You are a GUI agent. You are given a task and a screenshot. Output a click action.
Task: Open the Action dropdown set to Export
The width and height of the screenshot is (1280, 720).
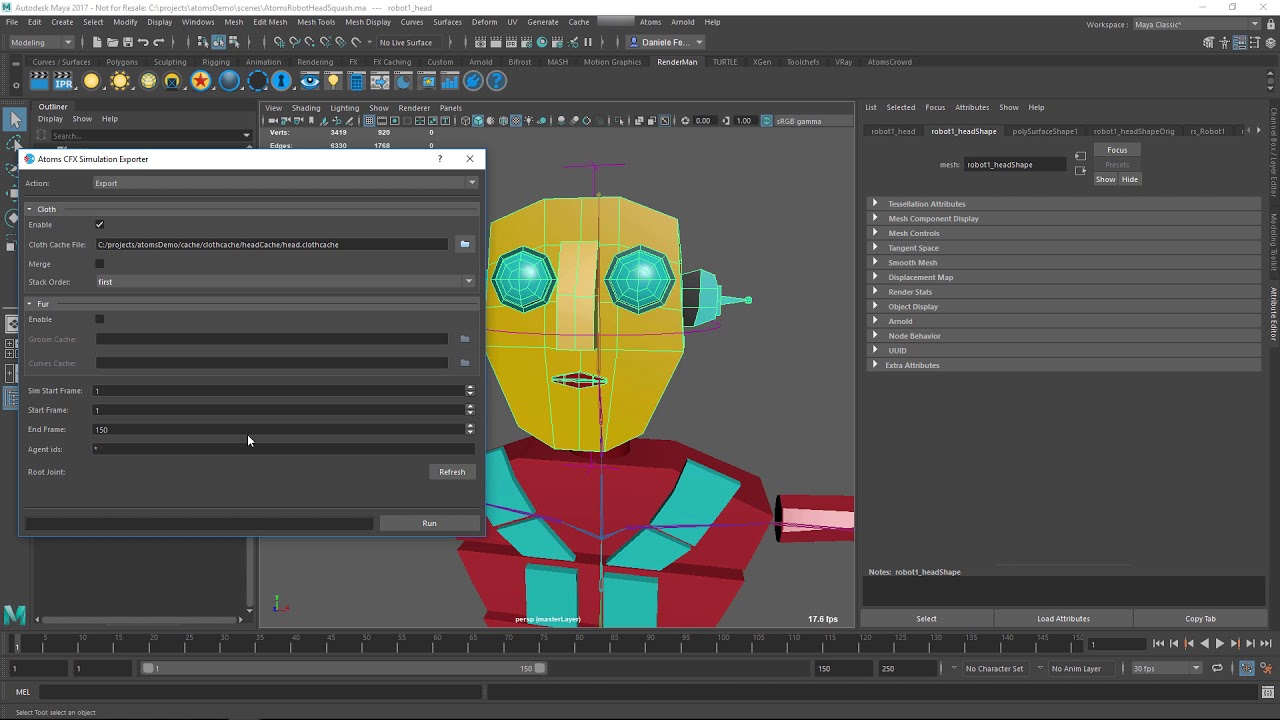click(285, 183)
